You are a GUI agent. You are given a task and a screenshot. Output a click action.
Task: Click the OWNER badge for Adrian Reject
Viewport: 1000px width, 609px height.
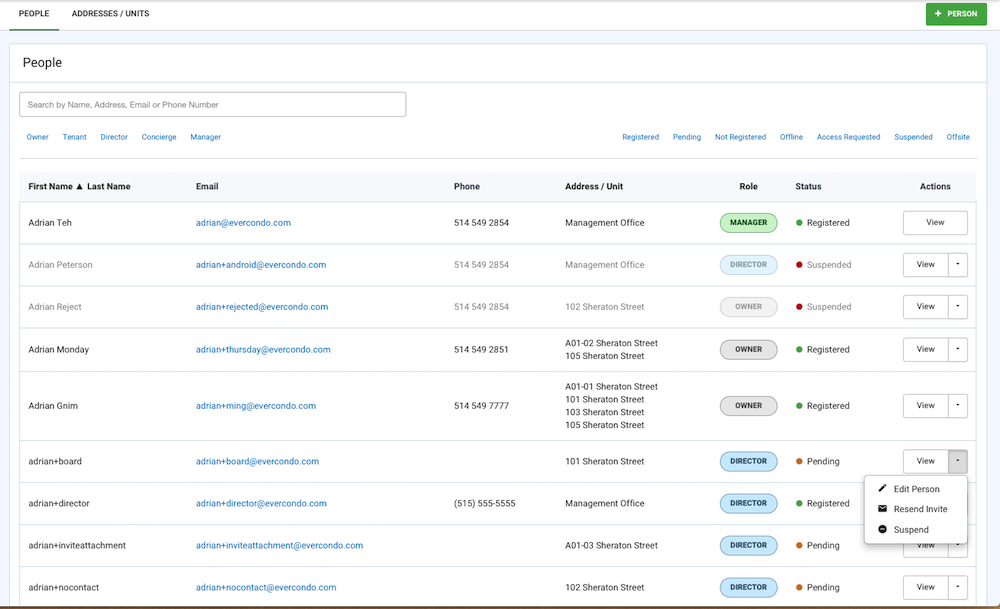pyautogui.click(x=749, y=307)
